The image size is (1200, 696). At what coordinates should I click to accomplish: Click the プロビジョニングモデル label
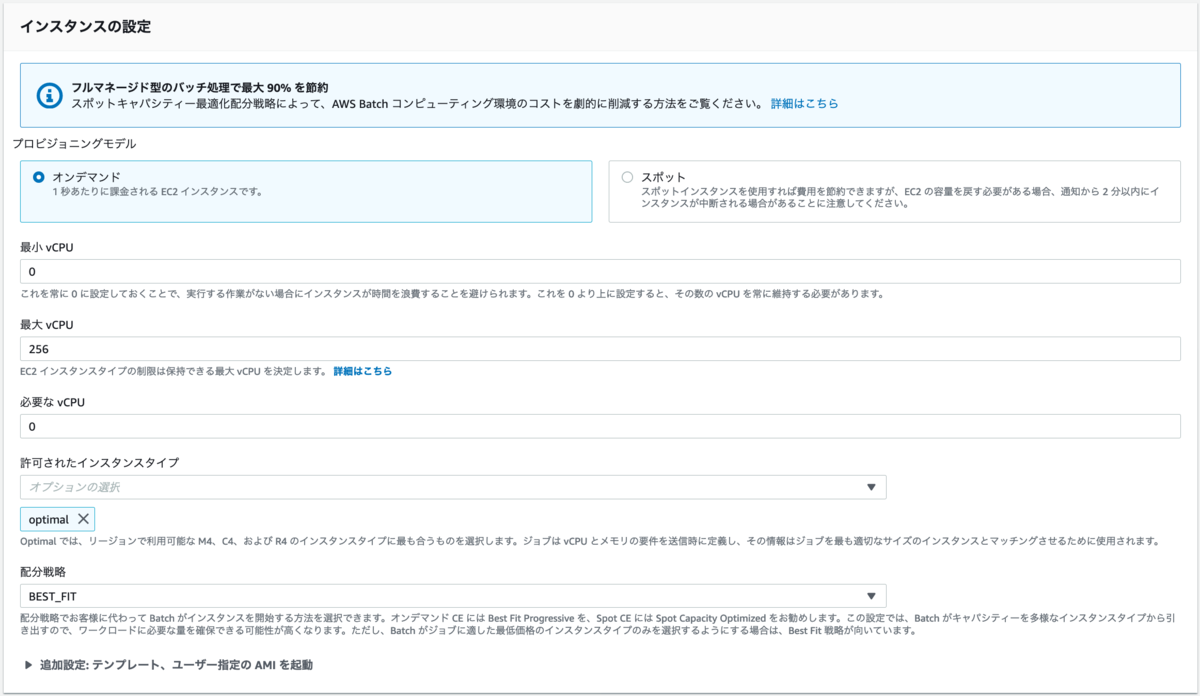pyautogui.click(x=74, y=143)
